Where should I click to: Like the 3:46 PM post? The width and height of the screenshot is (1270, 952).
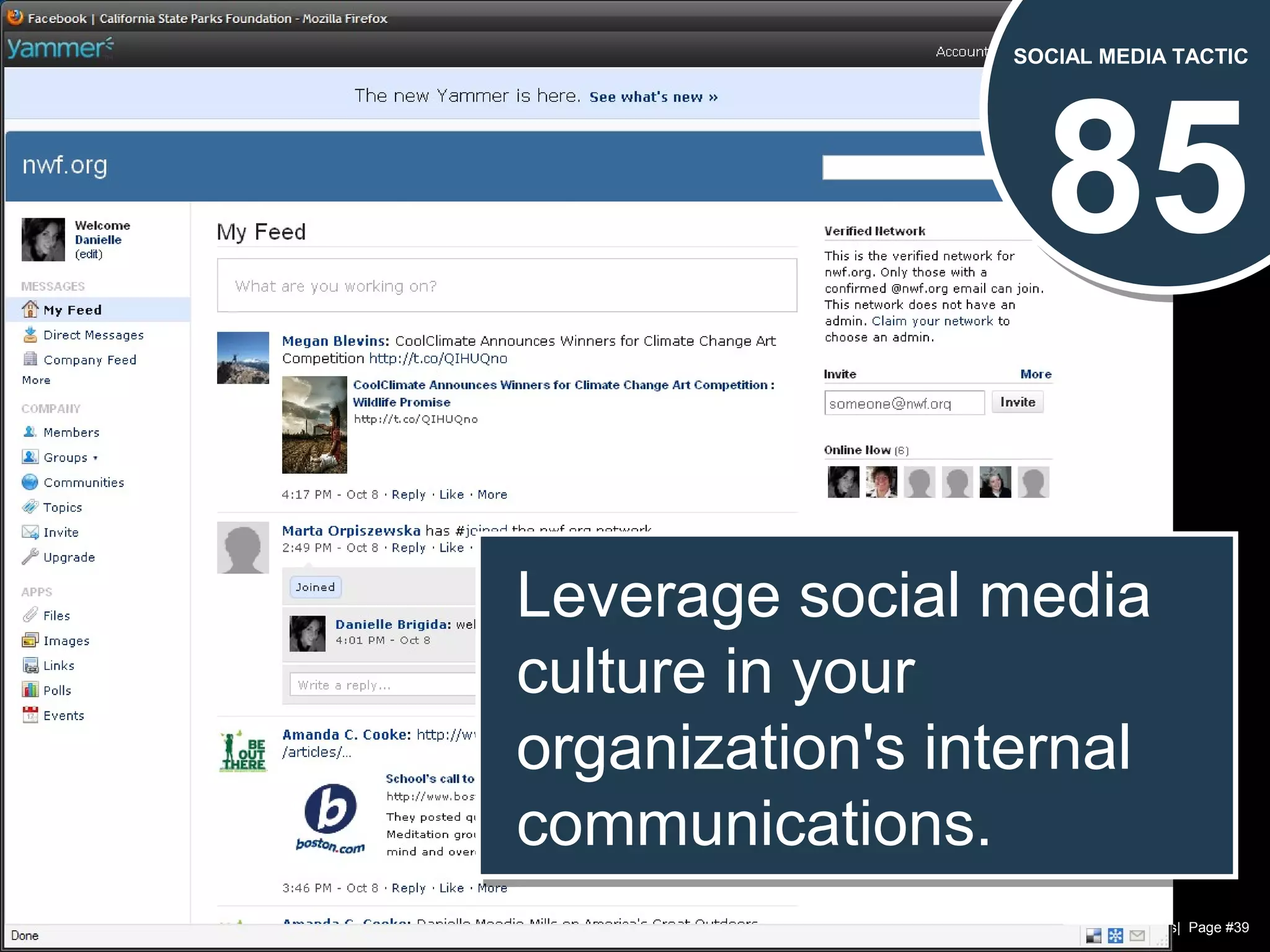pos(451,888)
